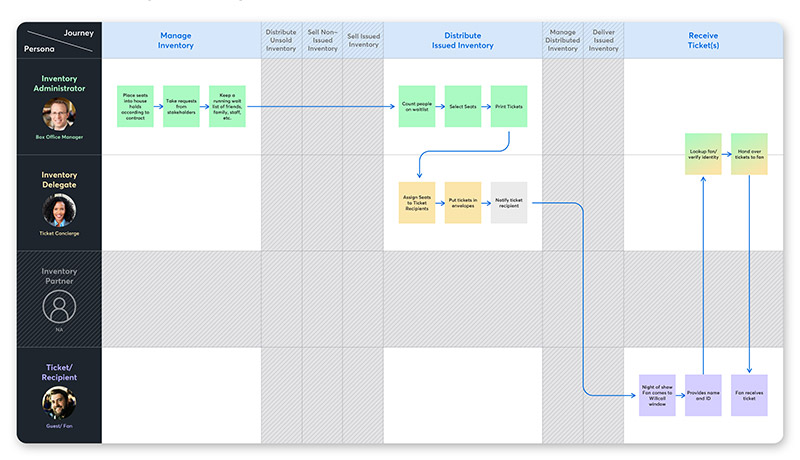Select the 'Lookup fan/verify identity' note
Screen dimensions: 800x460
pos(703,153)
